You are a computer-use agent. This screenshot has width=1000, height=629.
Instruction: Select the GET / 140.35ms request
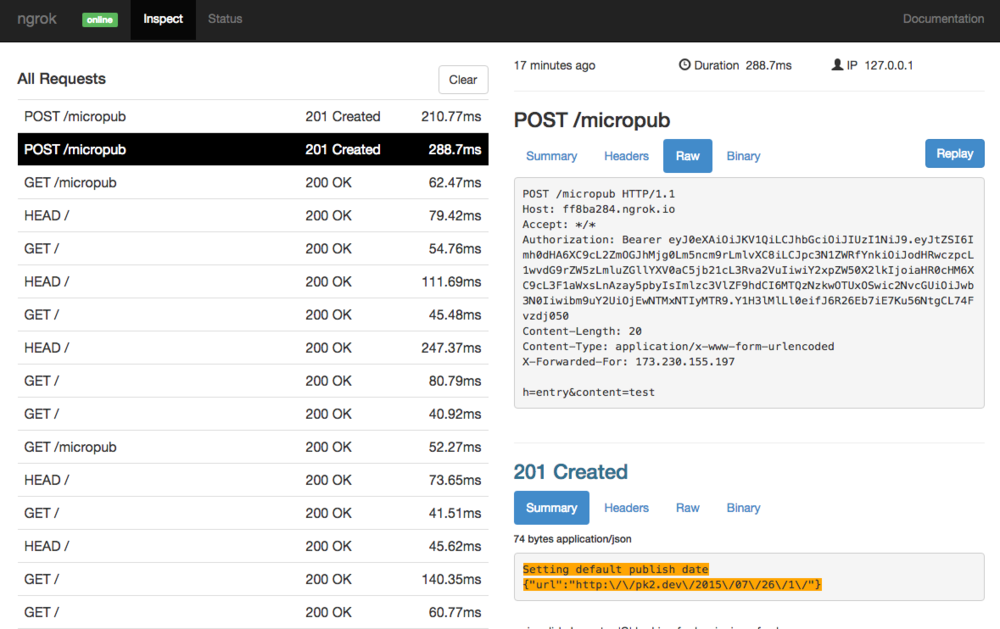(x=253, y=580)
